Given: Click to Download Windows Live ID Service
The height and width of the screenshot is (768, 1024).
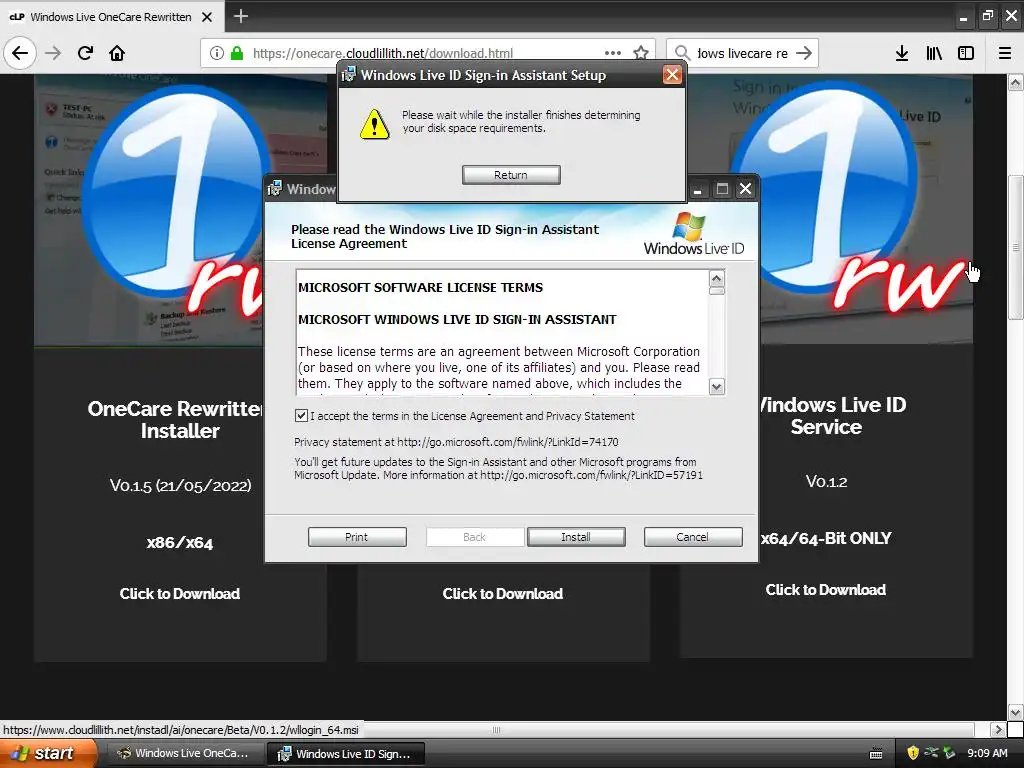Looking at the screenshot, I should point(825,590).
